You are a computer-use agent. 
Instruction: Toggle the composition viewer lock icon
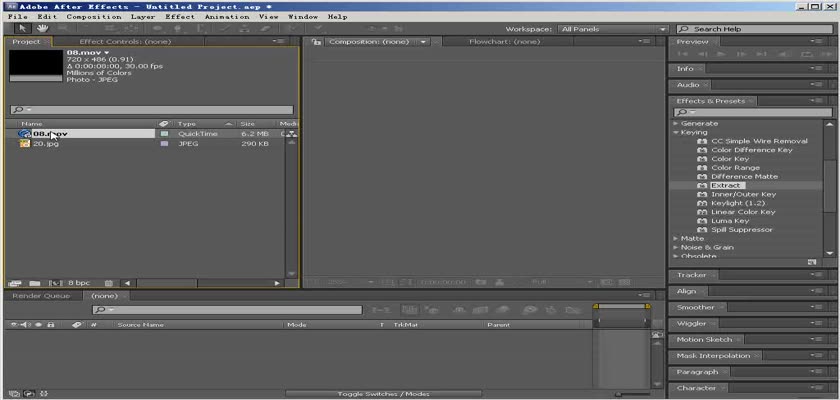pyautogui.click(x=317, y=42)
